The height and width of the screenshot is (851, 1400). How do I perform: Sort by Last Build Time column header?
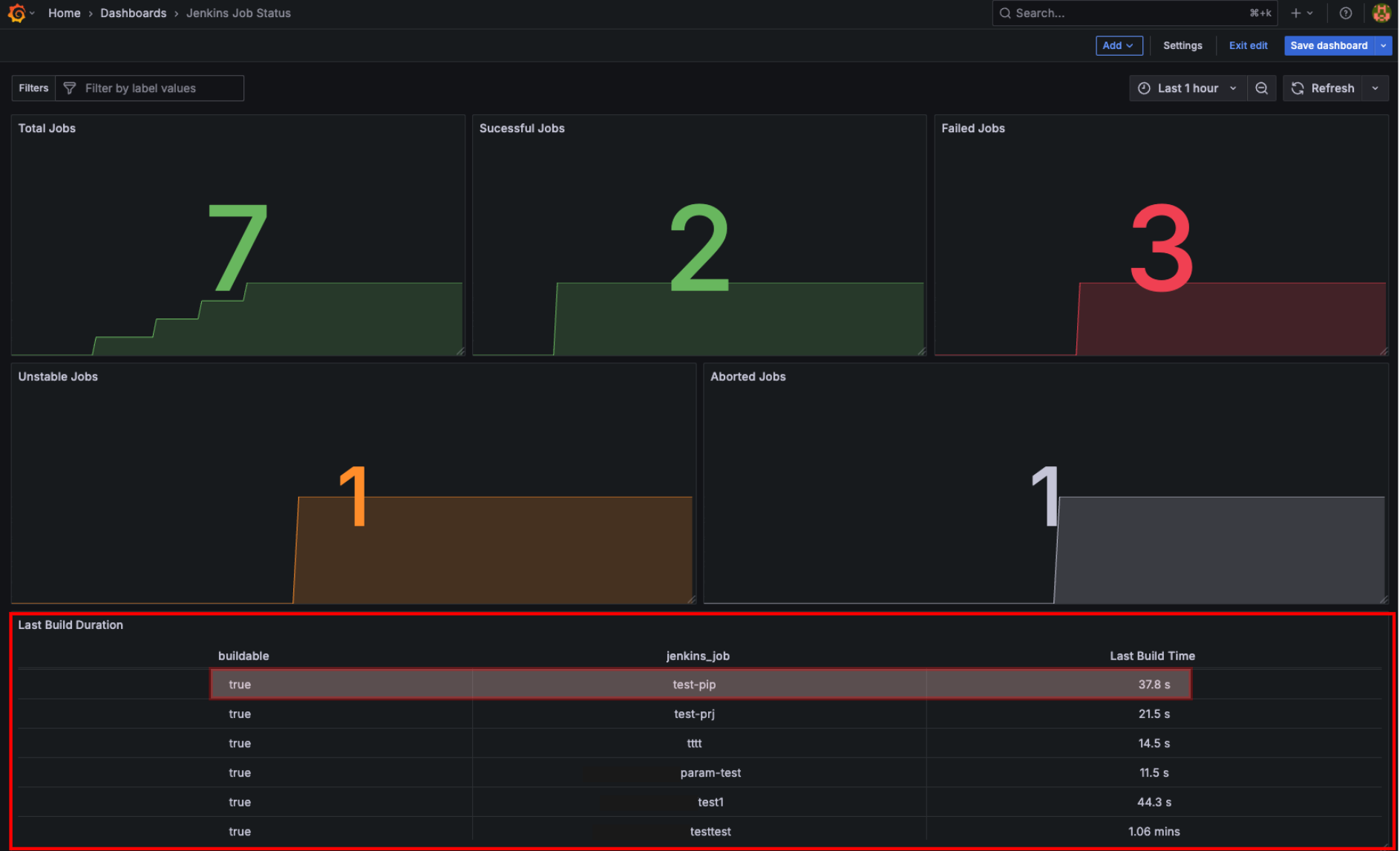pos(1152,656)
